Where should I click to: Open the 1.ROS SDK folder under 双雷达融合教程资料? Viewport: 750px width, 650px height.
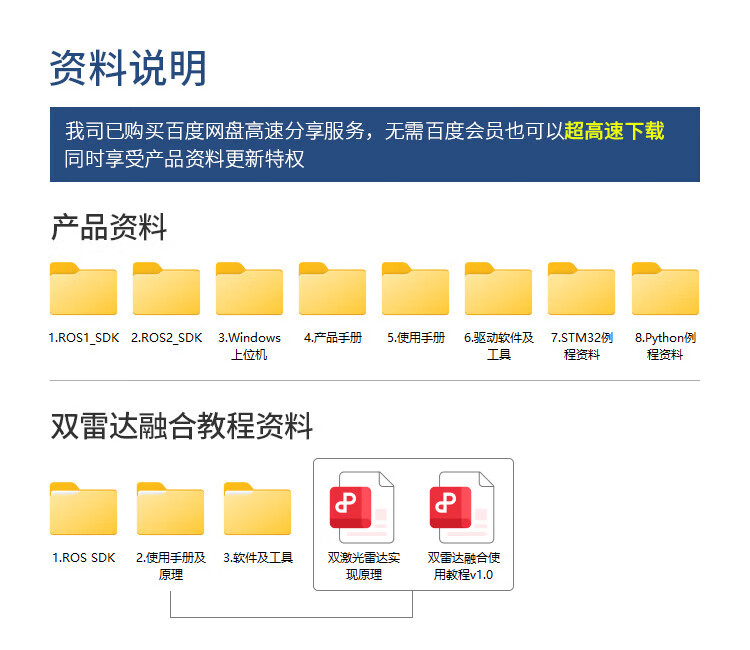click(x=83, y=510)
